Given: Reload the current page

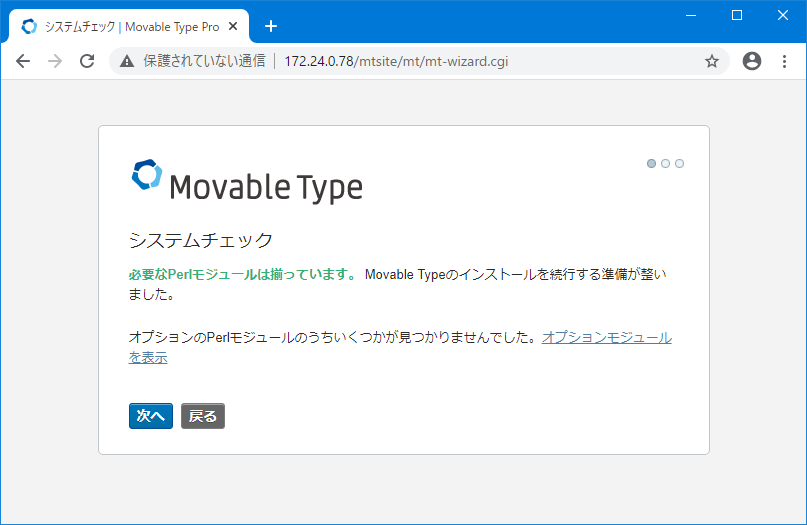Looking at the screenshot, I should tap(87, 61).
